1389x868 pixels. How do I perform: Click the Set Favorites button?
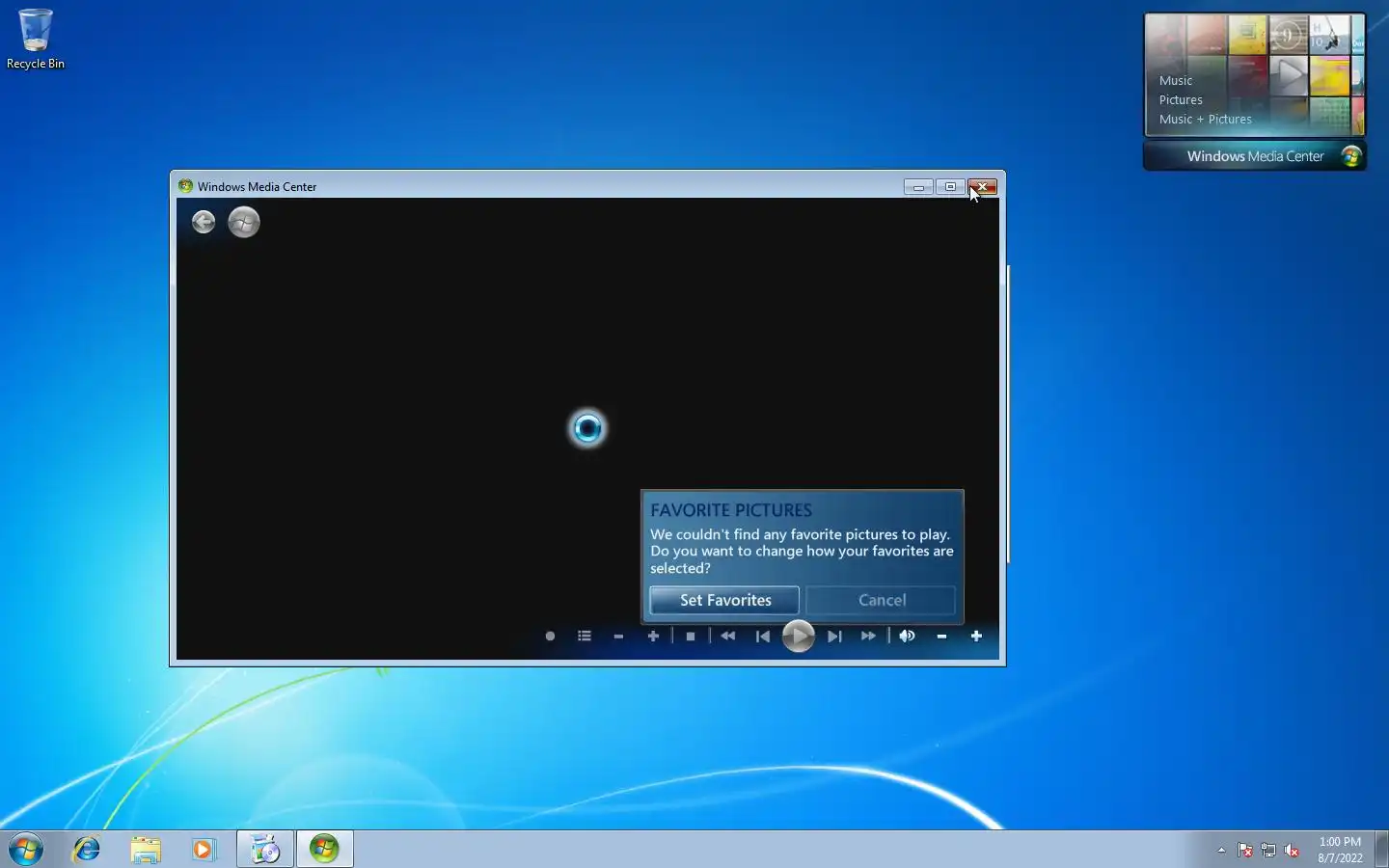tap(724, 600)
